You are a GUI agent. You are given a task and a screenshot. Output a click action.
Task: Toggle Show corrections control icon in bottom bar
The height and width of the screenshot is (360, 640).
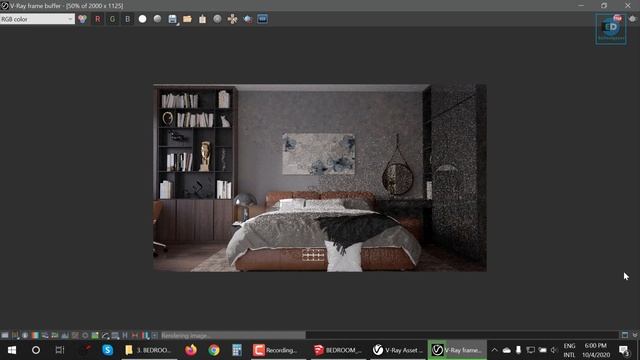point(5,336)
